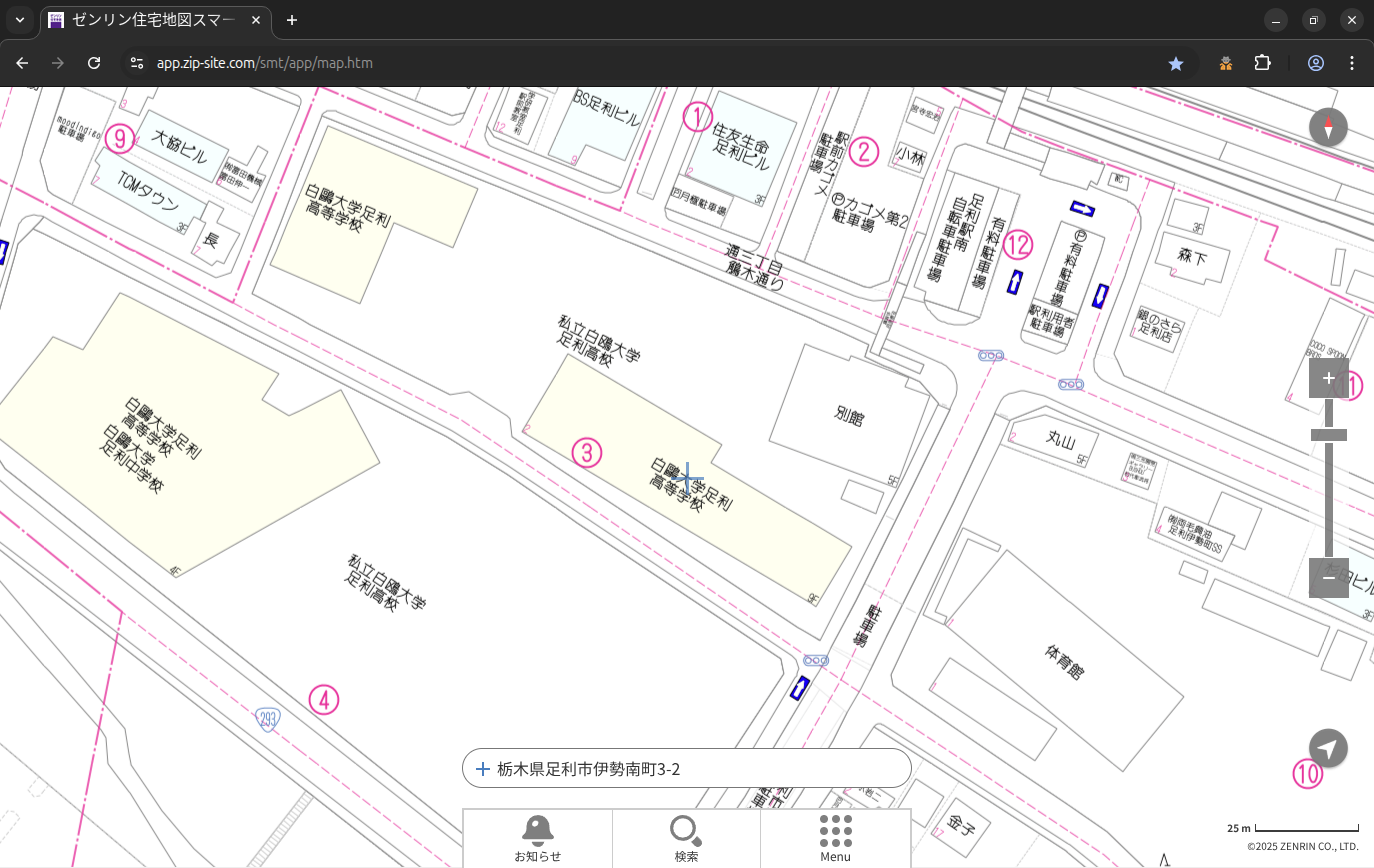1374x868 pixels.
Task: Go to current location arrow button
Action: tap(1328, 748)
